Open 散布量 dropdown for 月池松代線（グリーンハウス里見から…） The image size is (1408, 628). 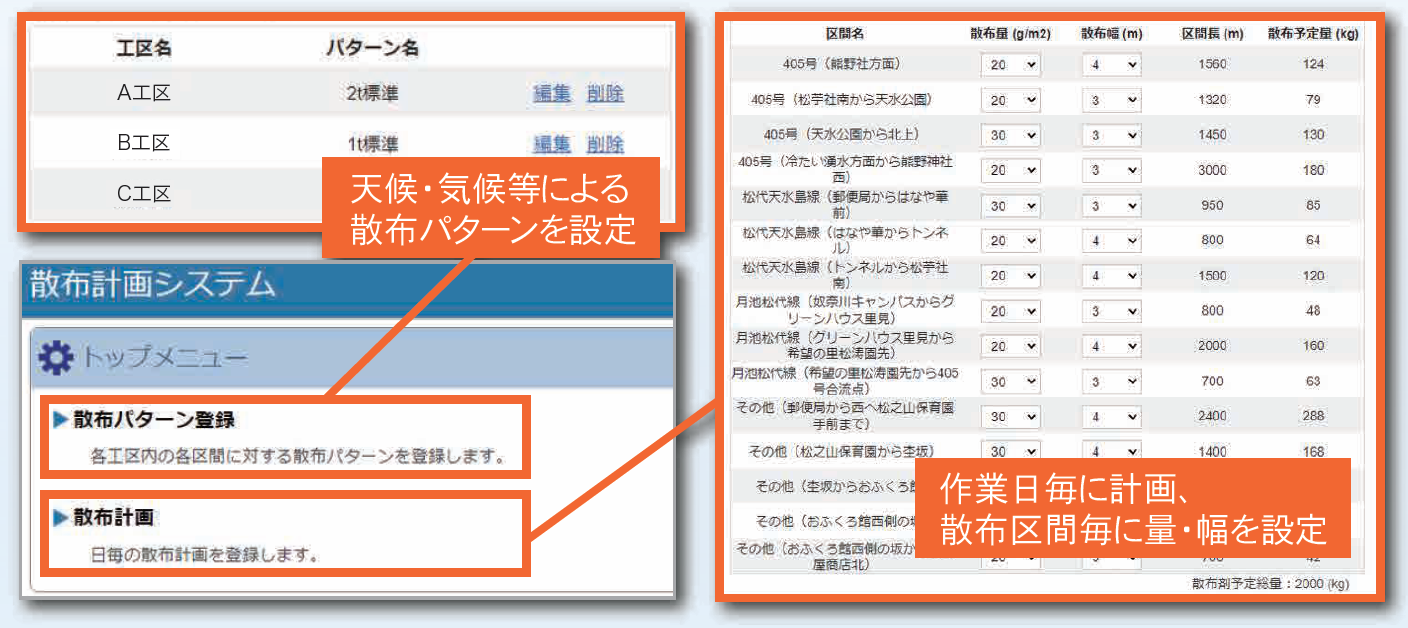(1010, 346)
